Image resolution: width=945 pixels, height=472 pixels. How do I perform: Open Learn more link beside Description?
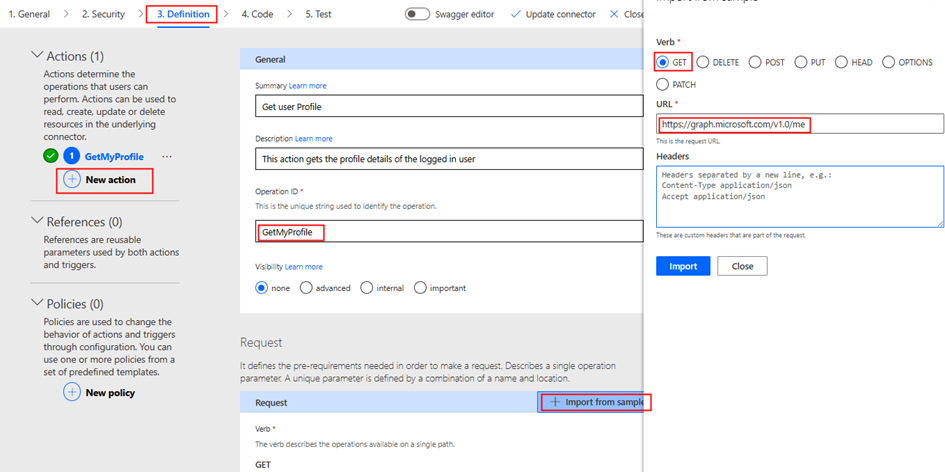[313, 139]
